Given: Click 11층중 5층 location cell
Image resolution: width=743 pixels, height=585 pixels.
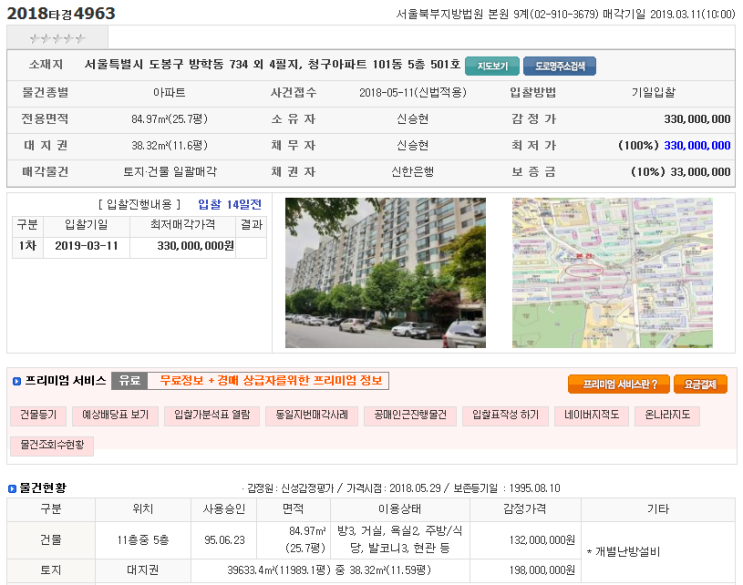Looking at the screenshot, I should coord(143,540).
